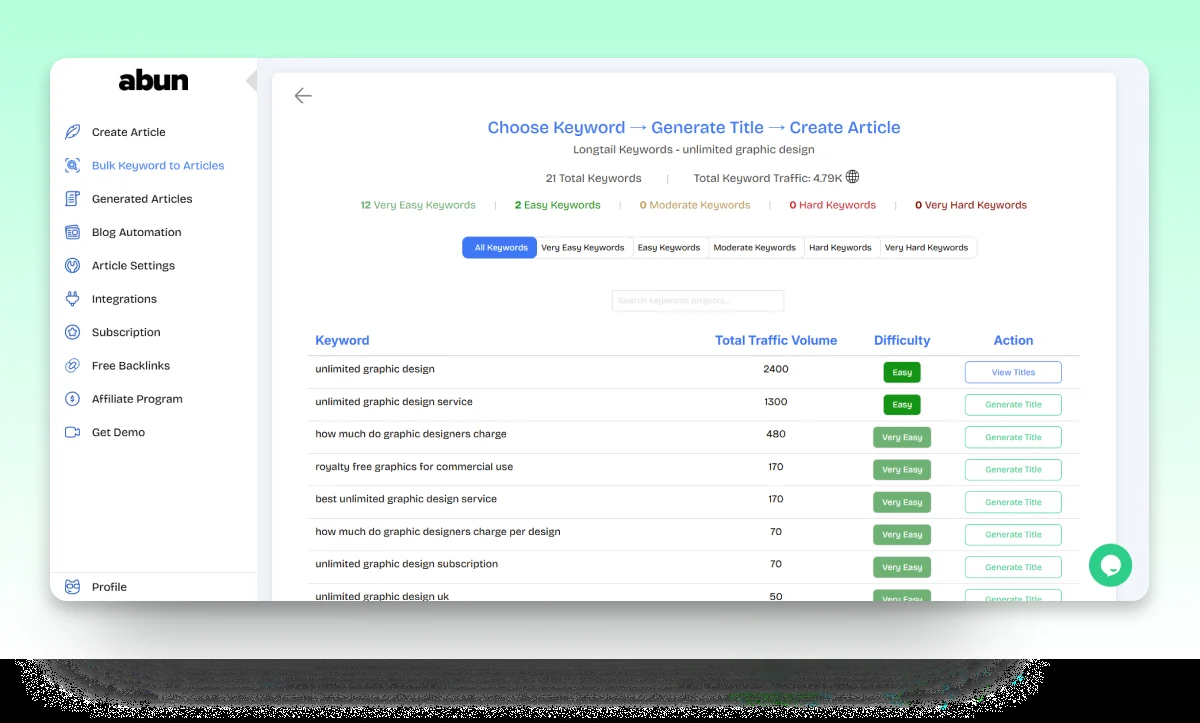The width and height of the screenshot is (1200, 723).
Task: Open the Generated Articles sidebar icon
Action: tap(72, 199)
